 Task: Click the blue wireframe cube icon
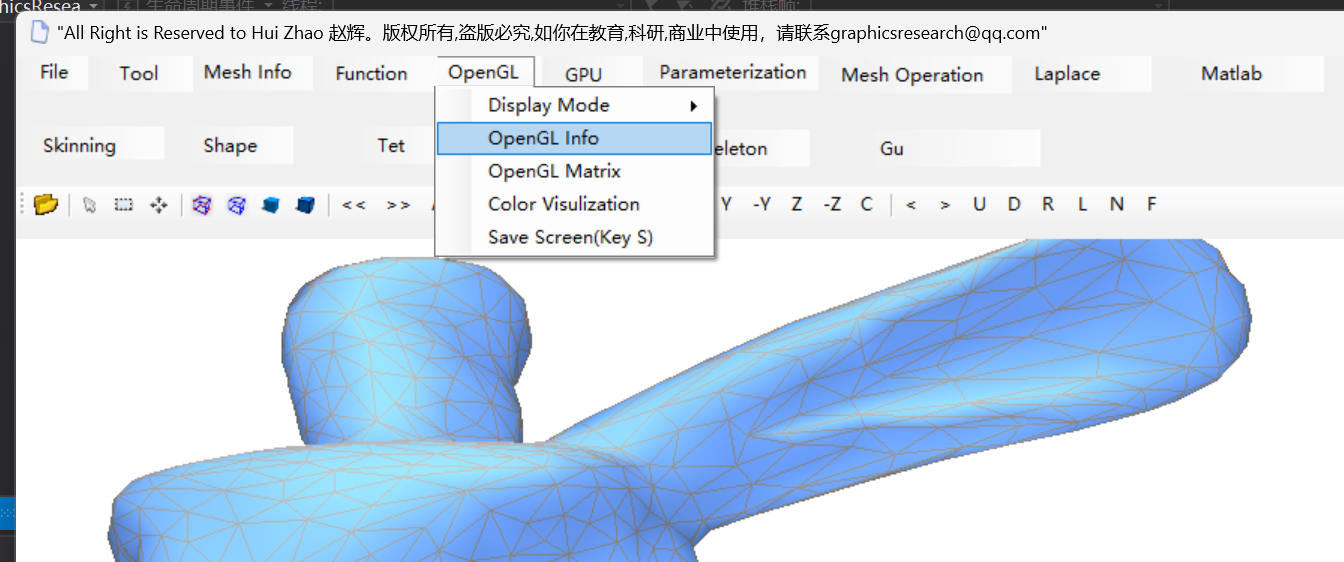point(237,205)
